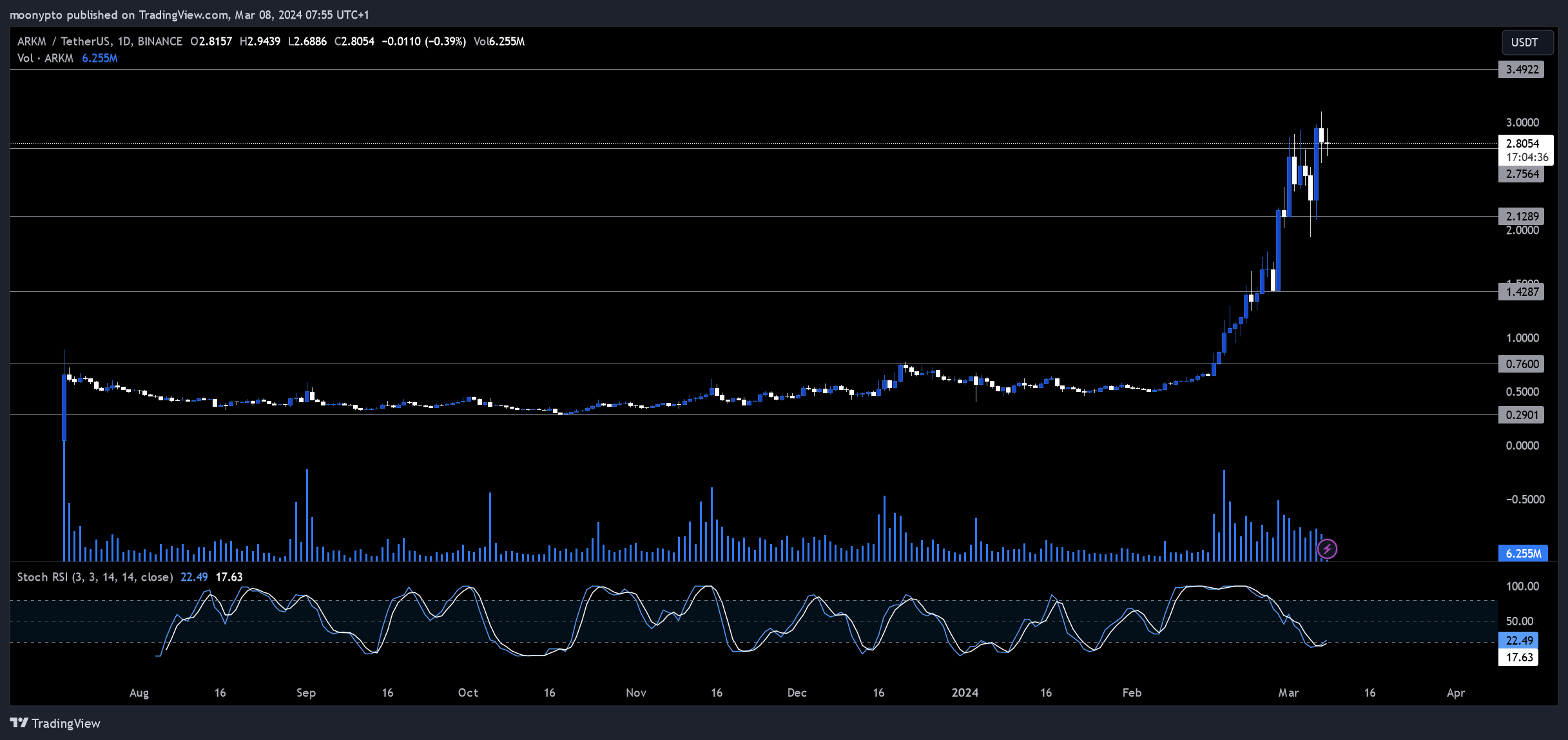
Task: Click the 50.00 Stoch RSI scale tick
Action: pos(1520,621)
